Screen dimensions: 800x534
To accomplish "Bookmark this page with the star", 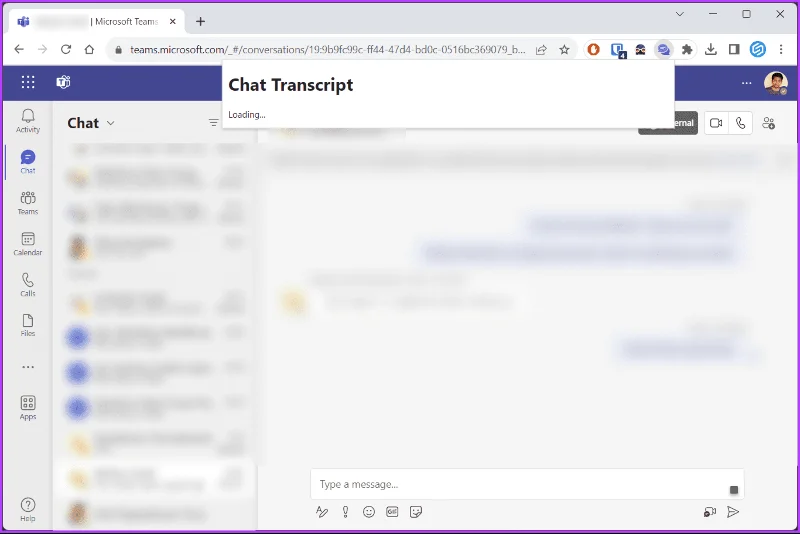I will (x=564, y=49).
